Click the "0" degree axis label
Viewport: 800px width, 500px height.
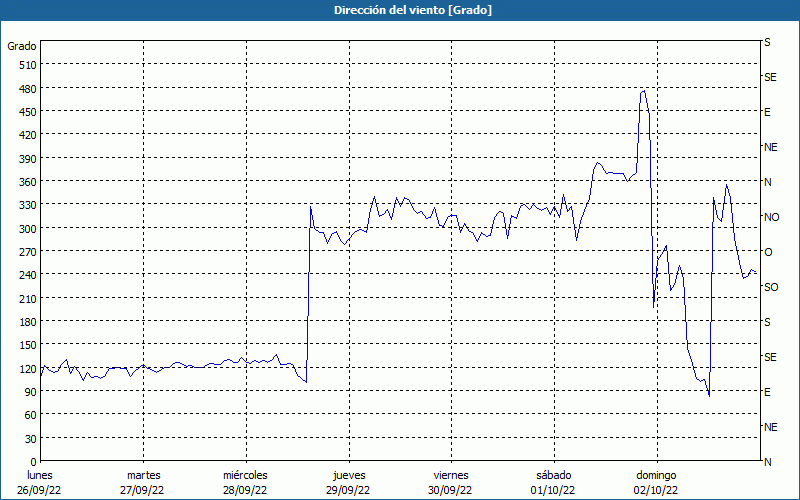point(34,462)
